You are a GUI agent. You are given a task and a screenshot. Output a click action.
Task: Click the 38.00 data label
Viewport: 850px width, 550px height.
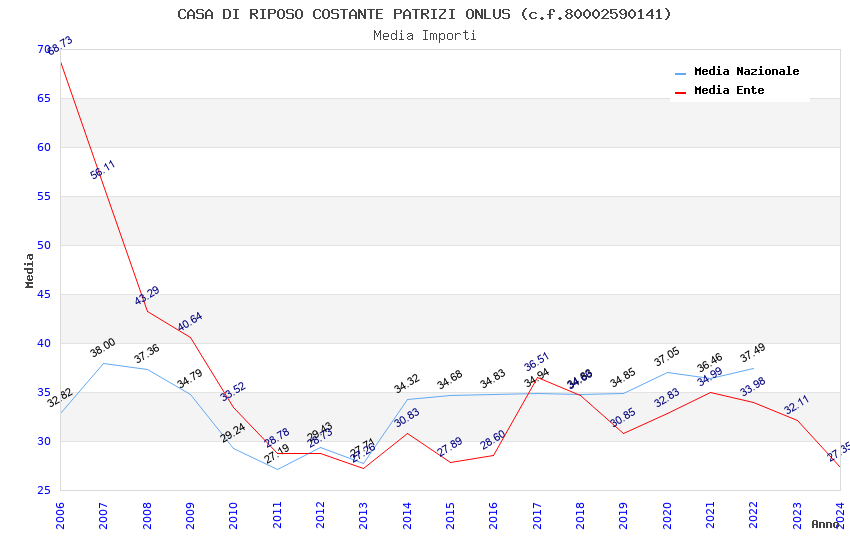103,348
